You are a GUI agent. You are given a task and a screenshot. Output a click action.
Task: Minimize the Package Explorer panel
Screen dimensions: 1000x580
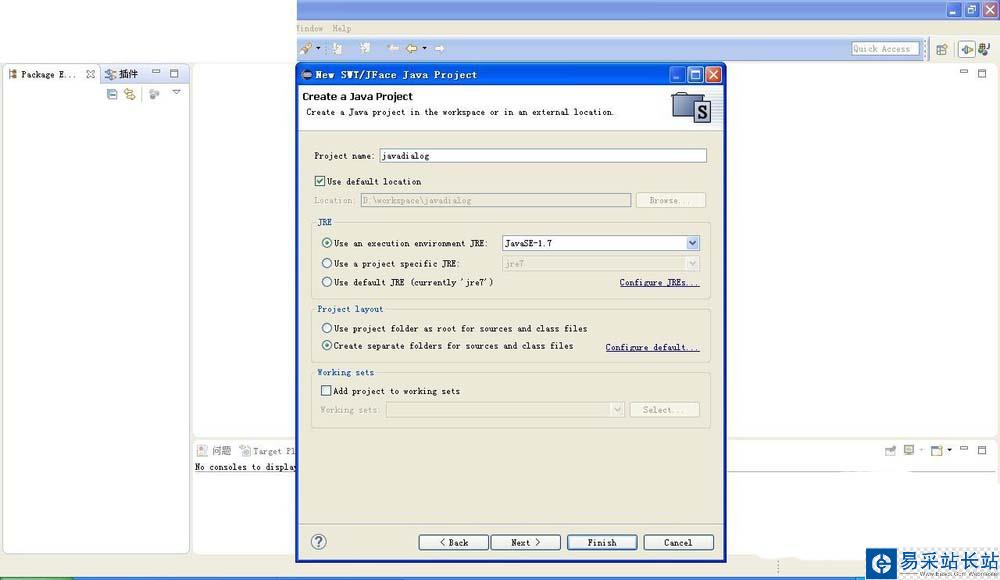tap(156, 72)
